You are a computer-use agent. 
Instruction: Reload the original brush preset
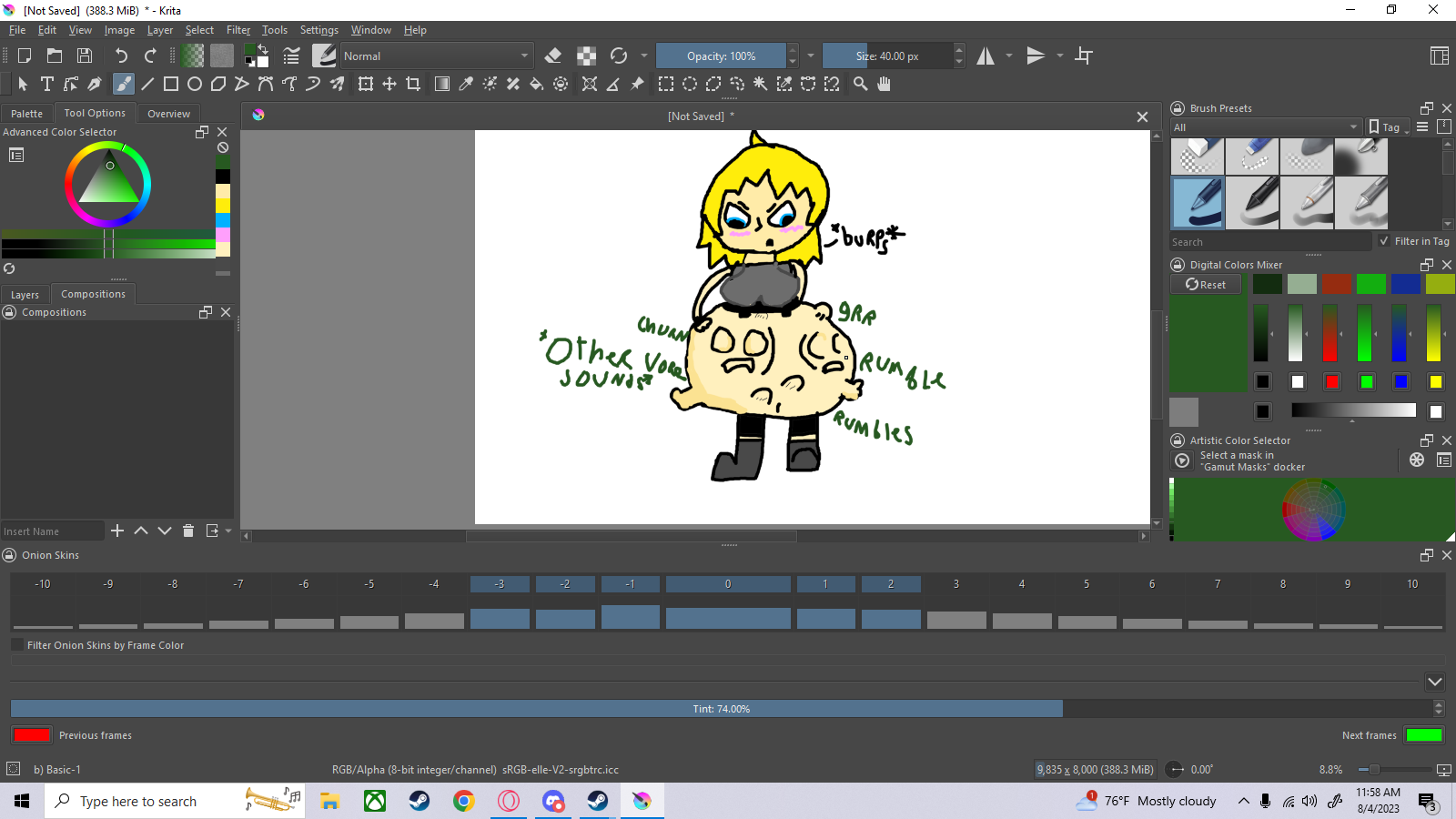pyautogui.click(x=619, y=56)
